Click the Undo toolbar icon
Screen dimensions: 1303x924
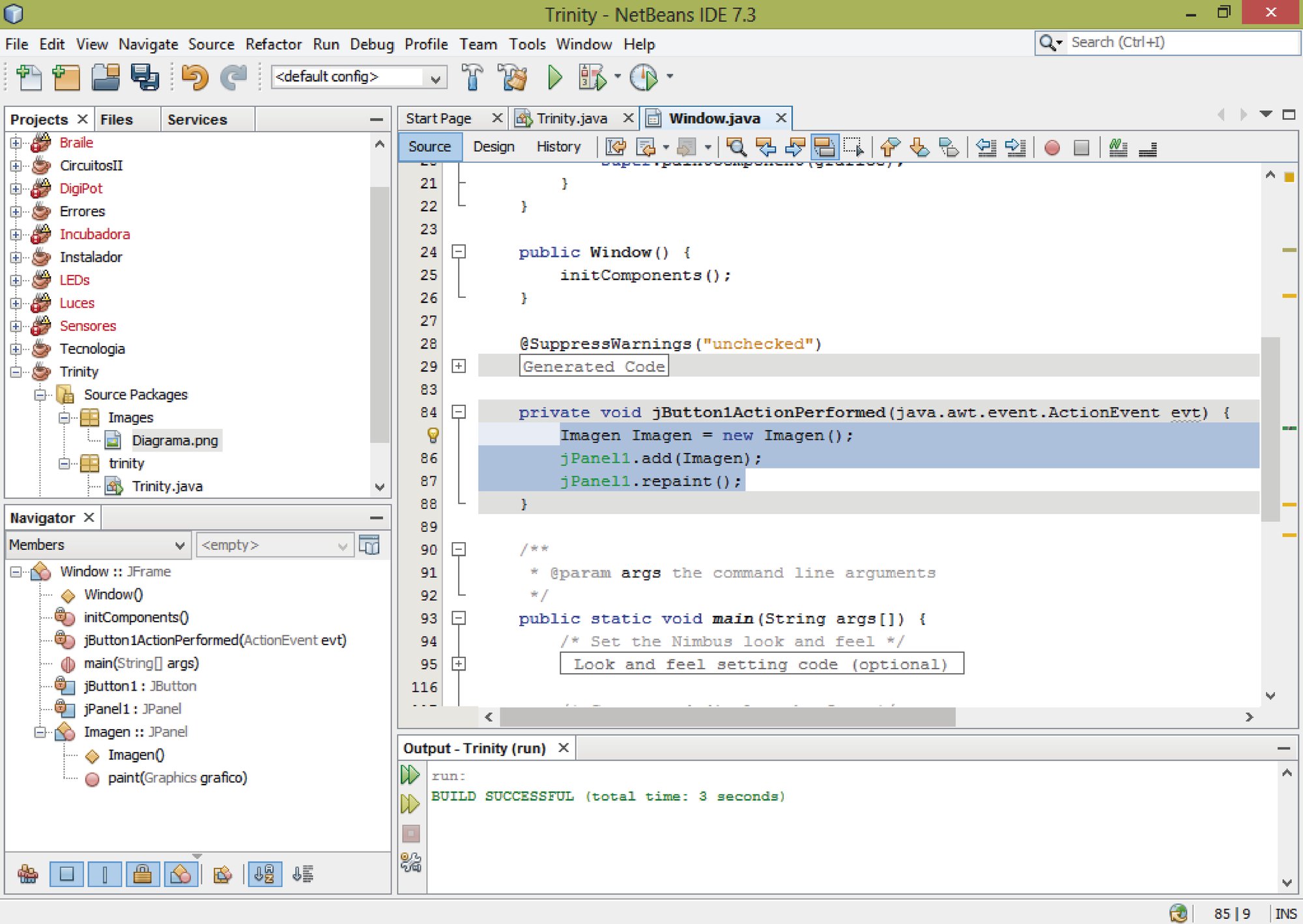coord(194,78)
